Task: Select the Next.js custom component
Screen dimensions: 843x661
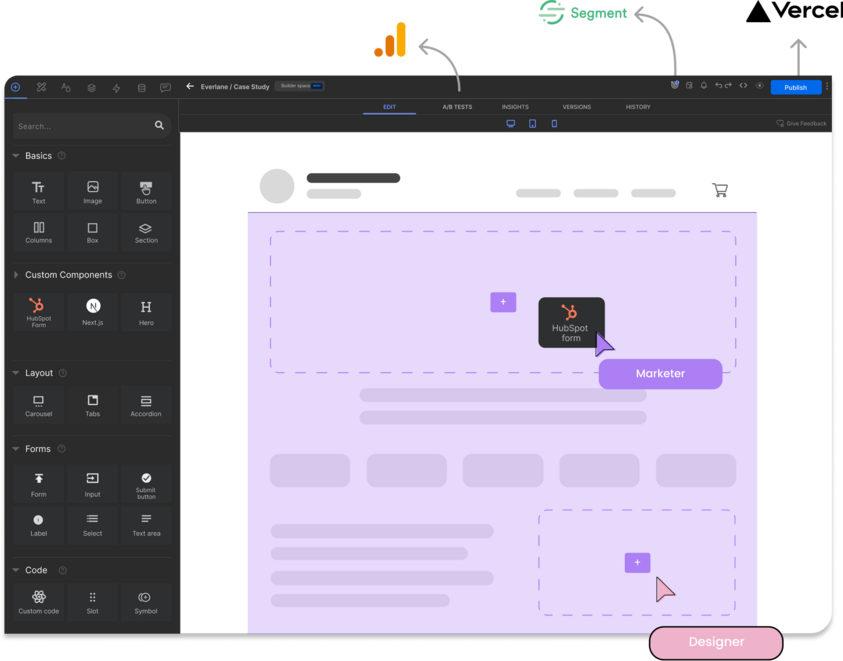Action: coord(92,312)
